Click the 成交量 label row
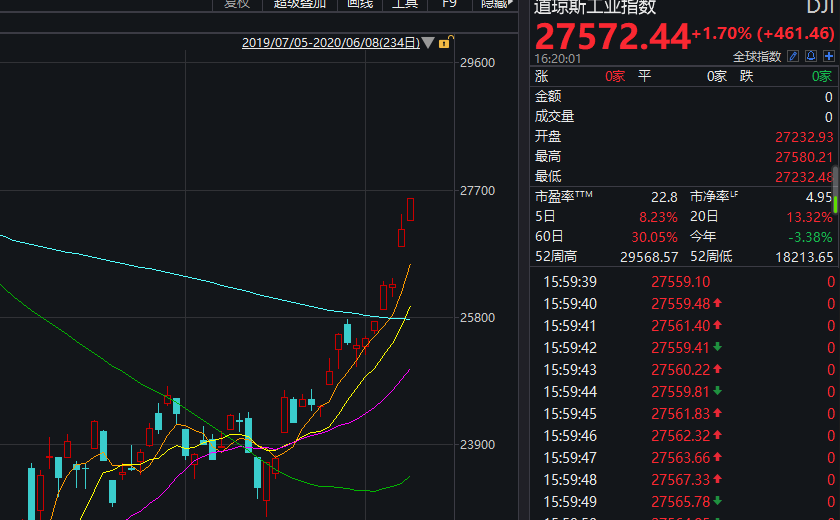Image resolution: width=840 pixels, height=520 pixels. 684,116
